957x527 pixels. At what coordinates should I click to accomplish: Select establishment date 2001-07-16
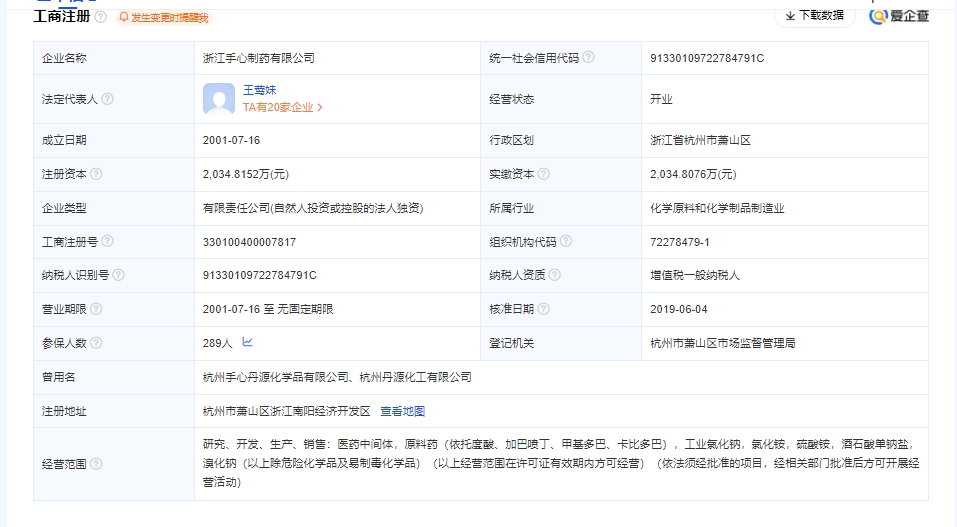231,140
